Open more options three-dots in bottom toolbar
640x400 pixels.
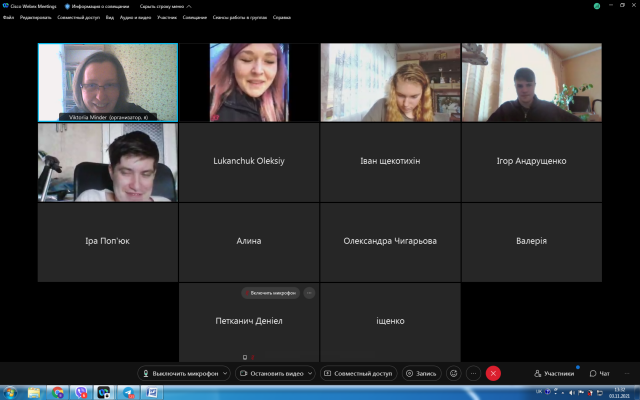click(x=473, y=373)
